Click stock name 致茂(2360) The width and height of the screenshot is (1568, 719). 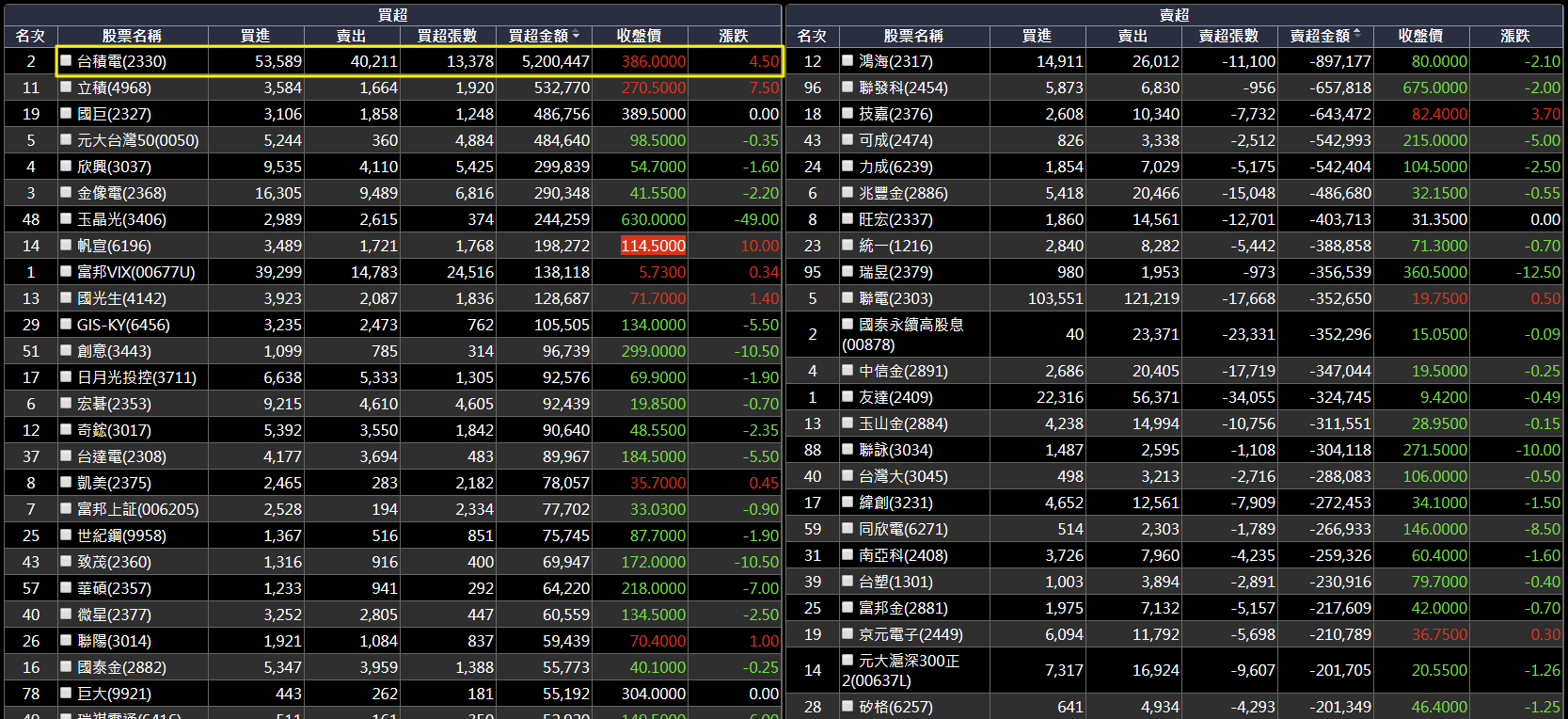tap(114, 562)
